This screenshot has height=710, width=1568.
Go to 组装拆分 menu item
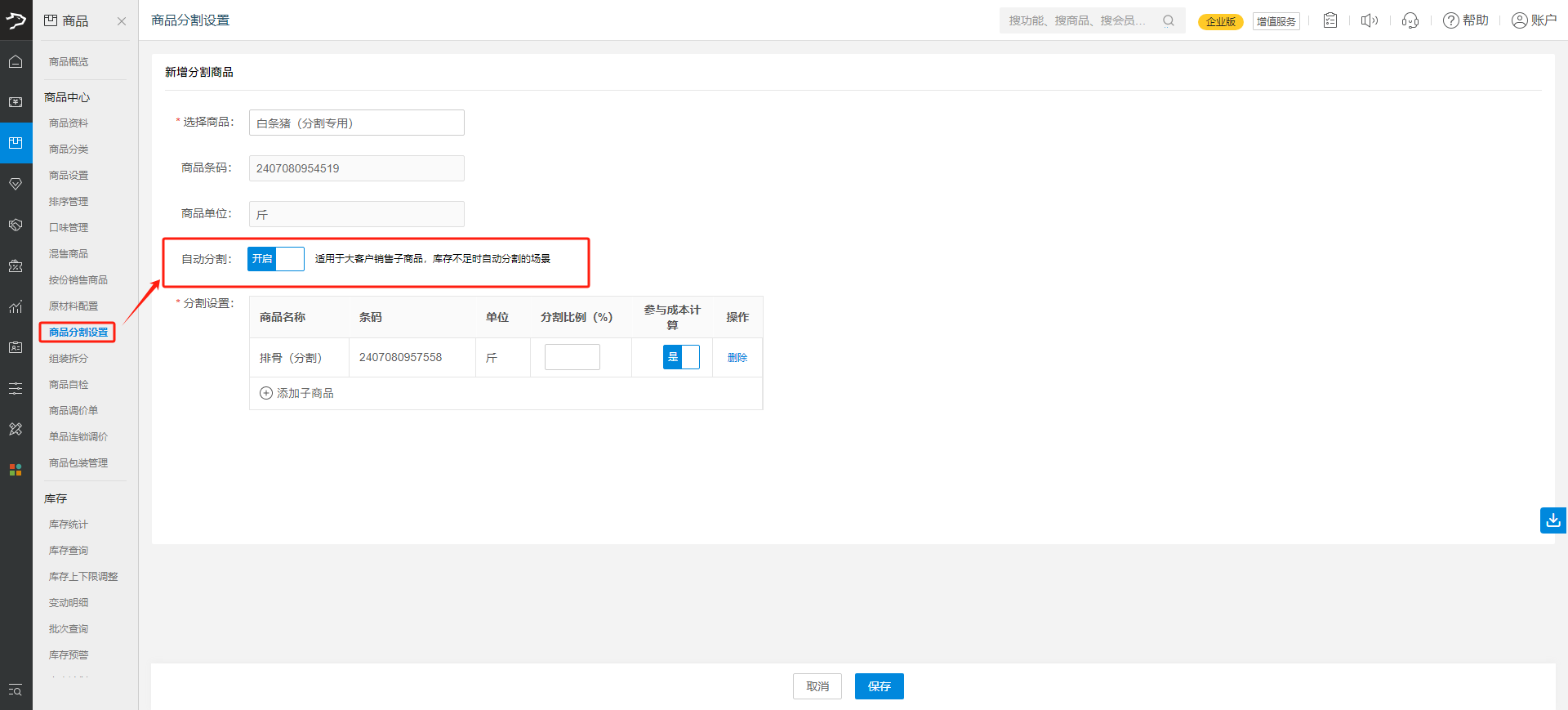[x=69, y=359]
